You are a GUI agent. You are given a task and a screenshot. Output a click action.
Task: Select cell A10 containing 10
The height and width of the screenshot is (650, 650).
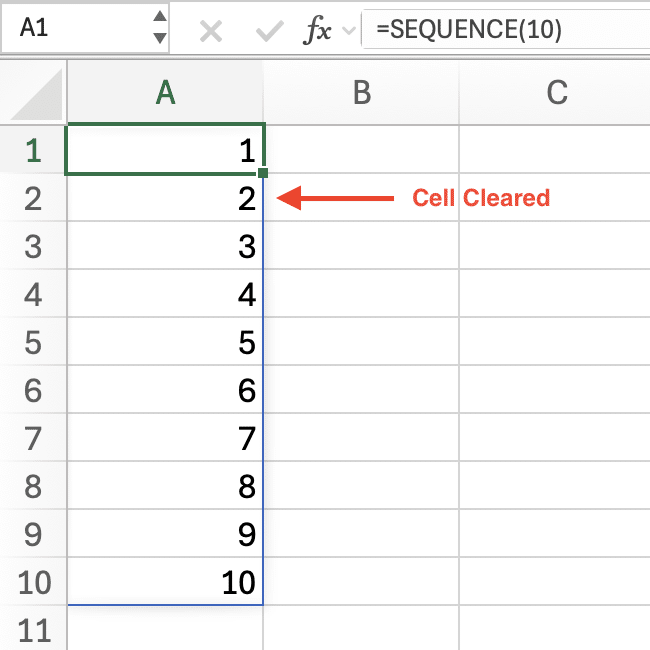click(165, 582)
